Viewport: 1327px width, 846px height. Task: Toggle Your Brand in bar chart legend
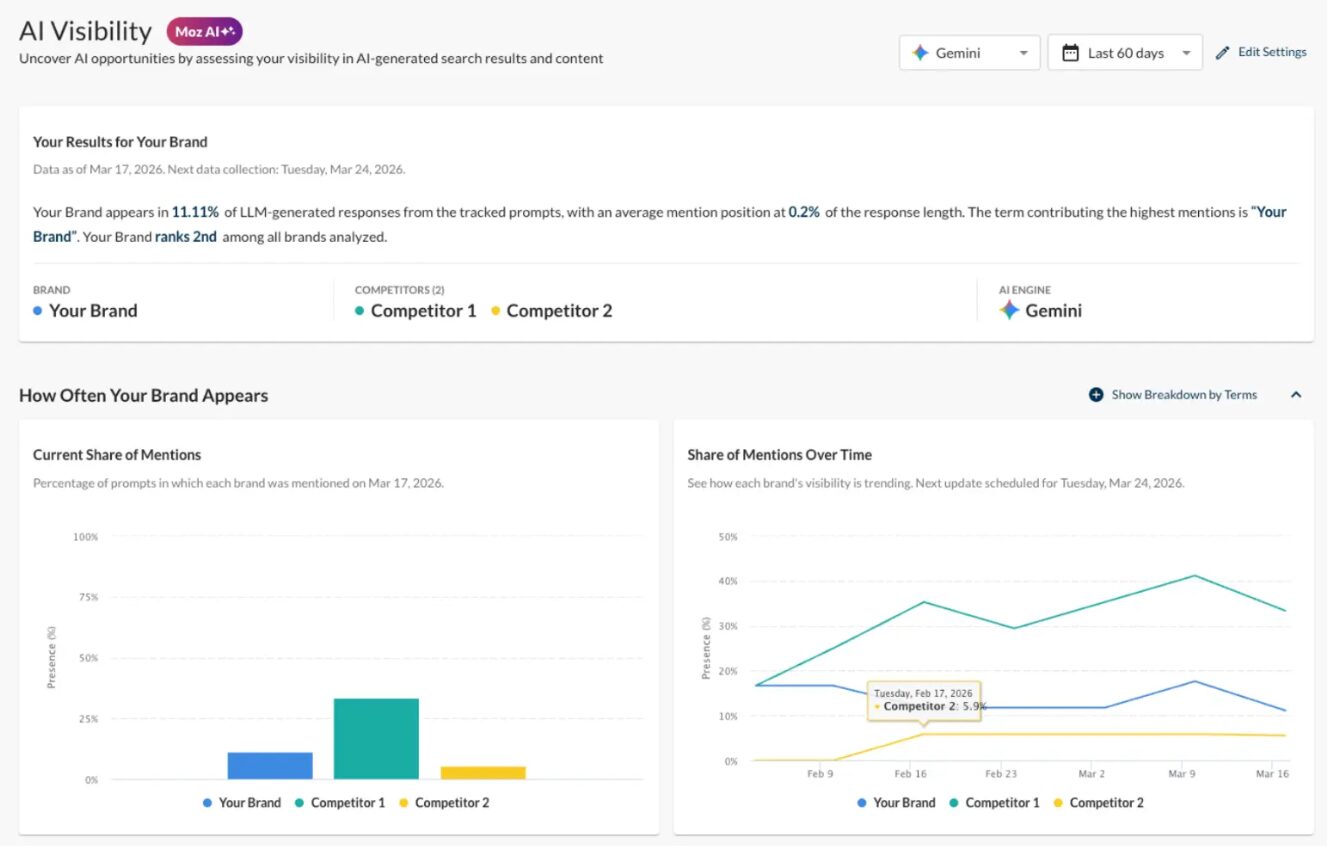(x=241, y=803)
